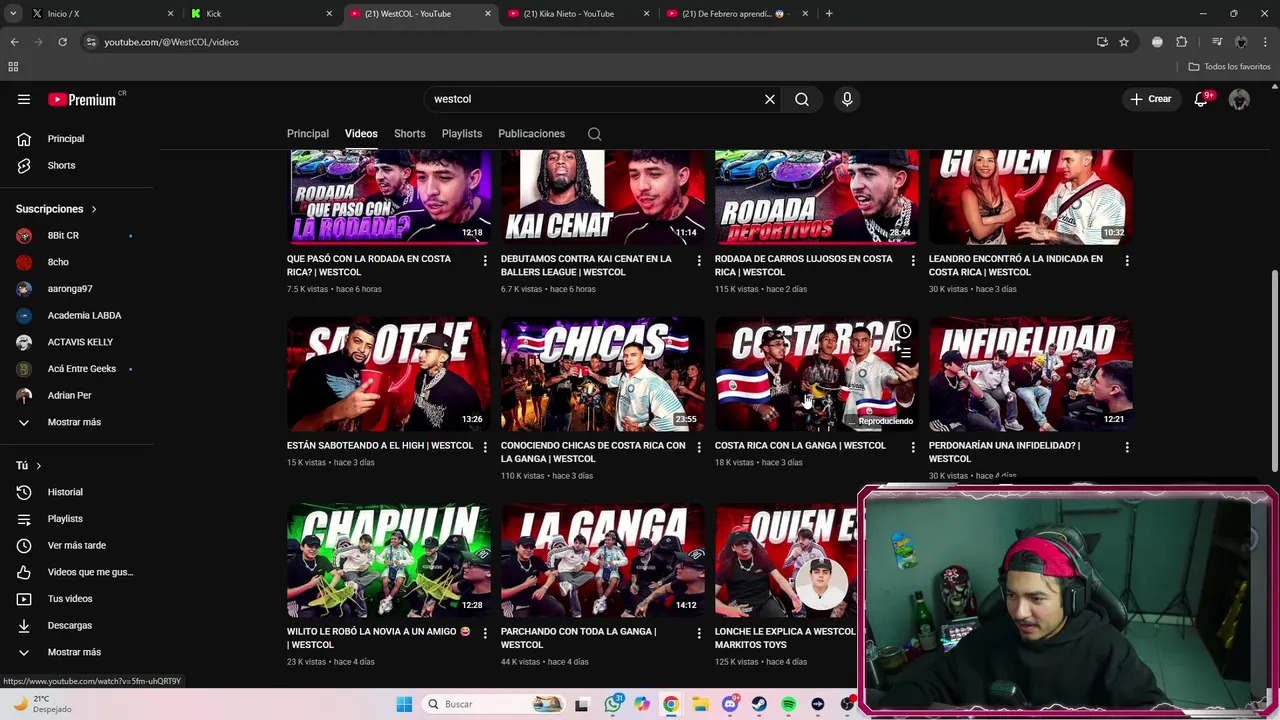The image size is (1280, 720).
Task: Play the KAI CENAT thumbnail video
Action: 602,197
